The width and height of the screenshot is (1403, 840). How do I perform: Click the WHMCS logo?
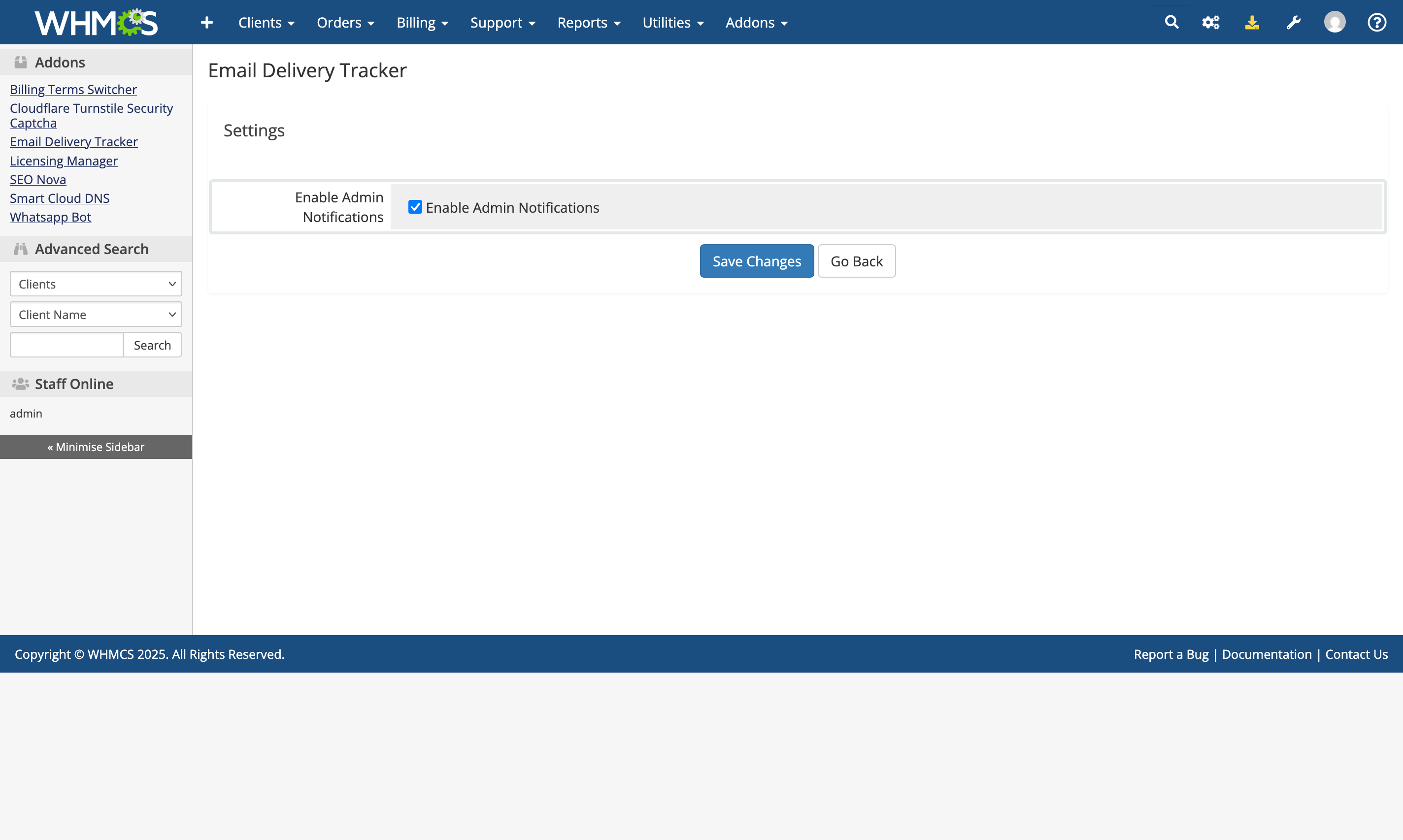tap(96, 23)
